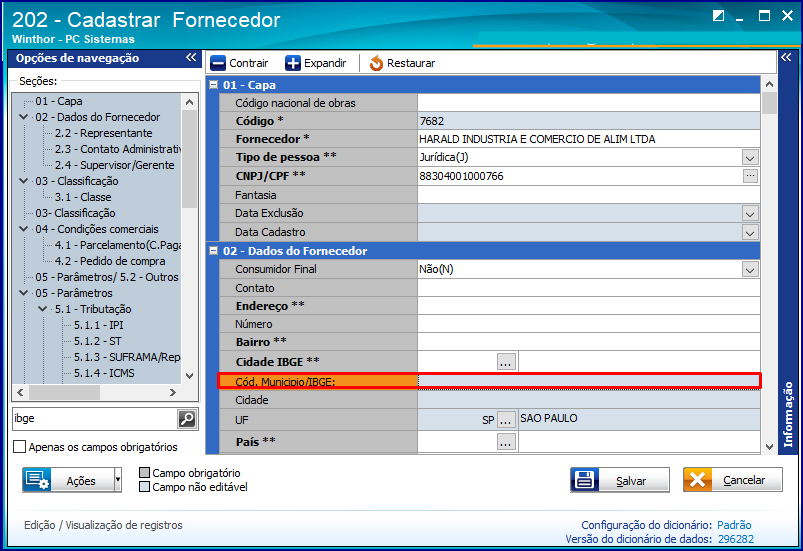Screen dimensions: 803x551
Task: Click the Campo não editável legend box
Action: 145,486
